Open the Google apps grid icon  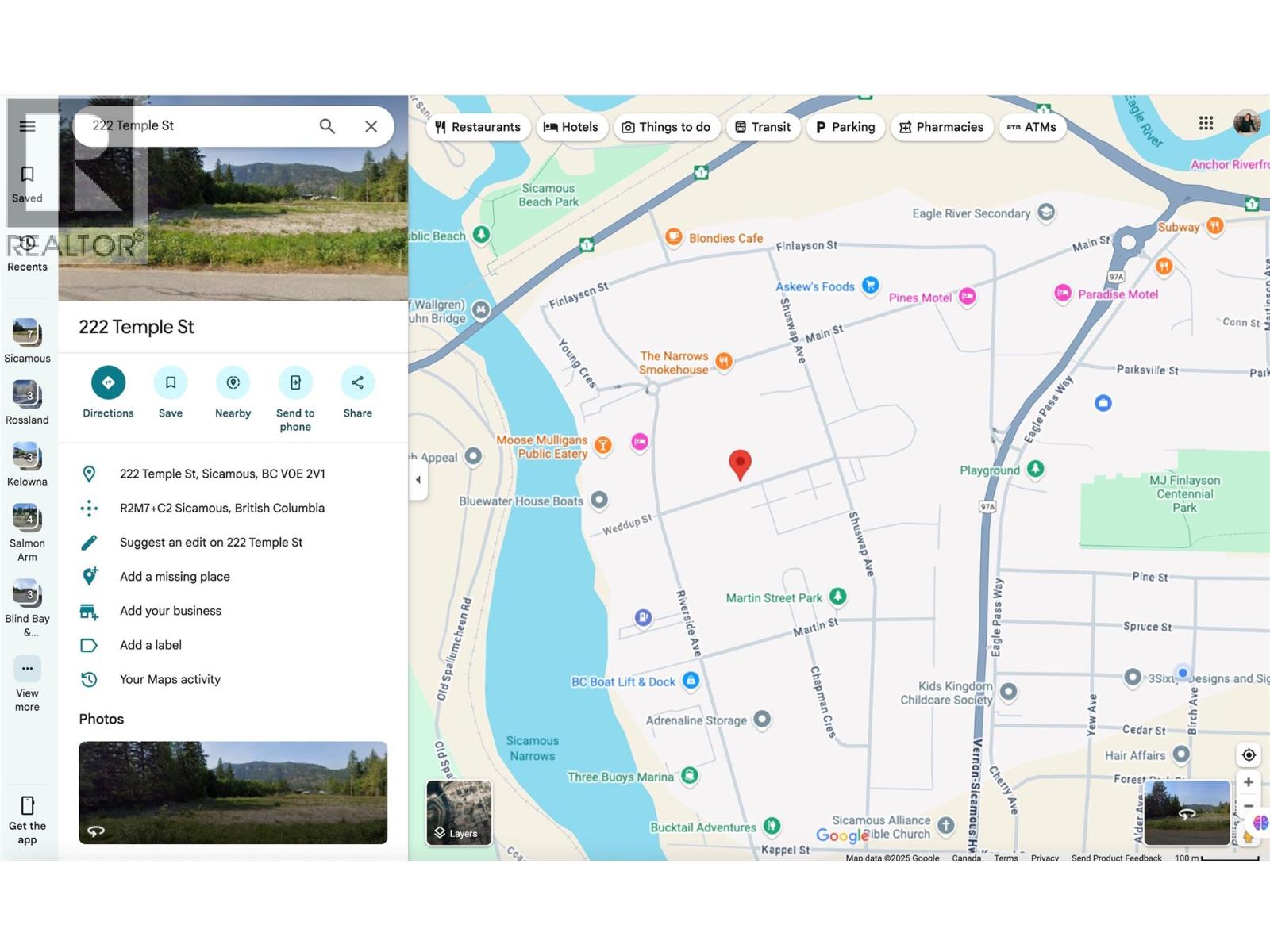tap(1206, 123)
